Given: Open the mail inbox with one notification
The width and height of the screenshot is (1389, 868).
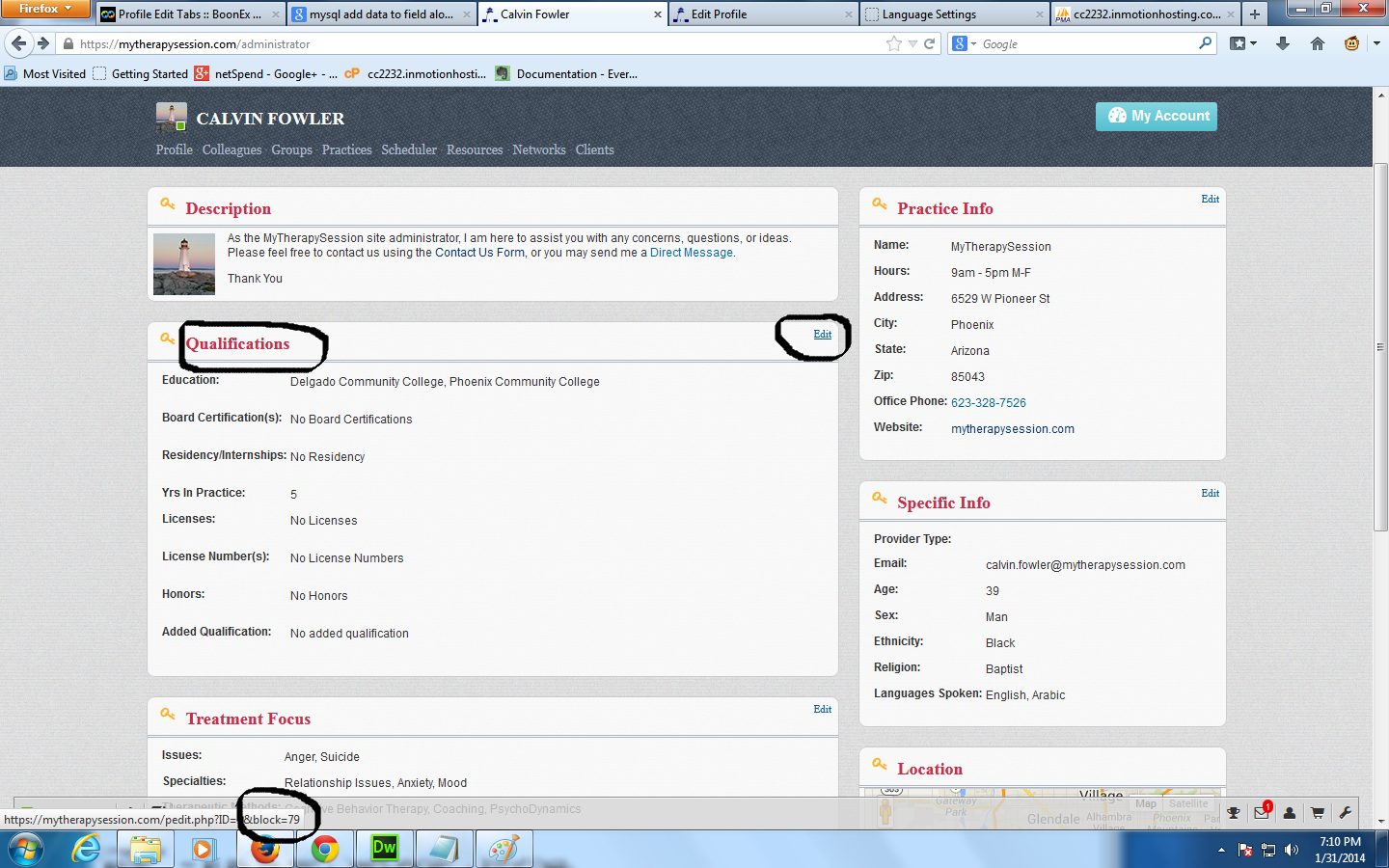Looking at the screenshot, I should point(1262,813).
